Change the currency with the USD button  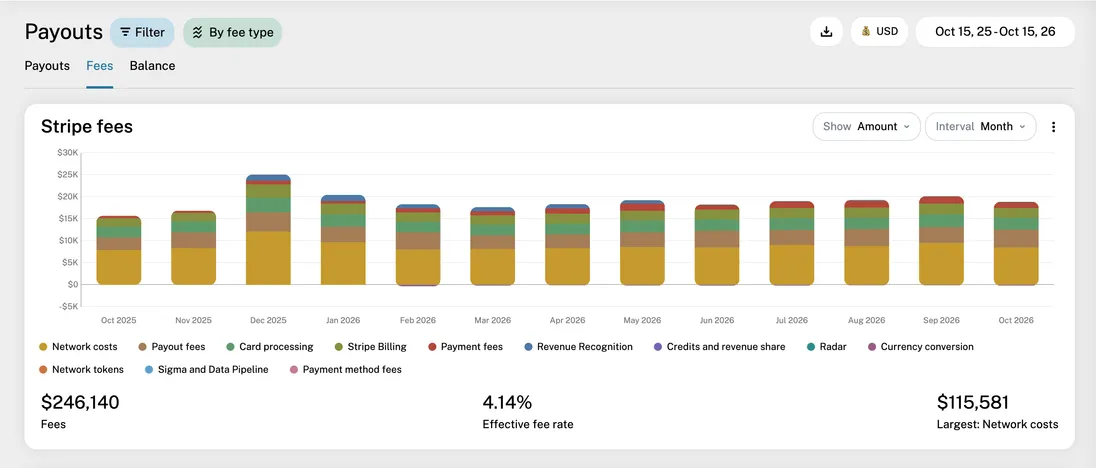pos(879,31)
